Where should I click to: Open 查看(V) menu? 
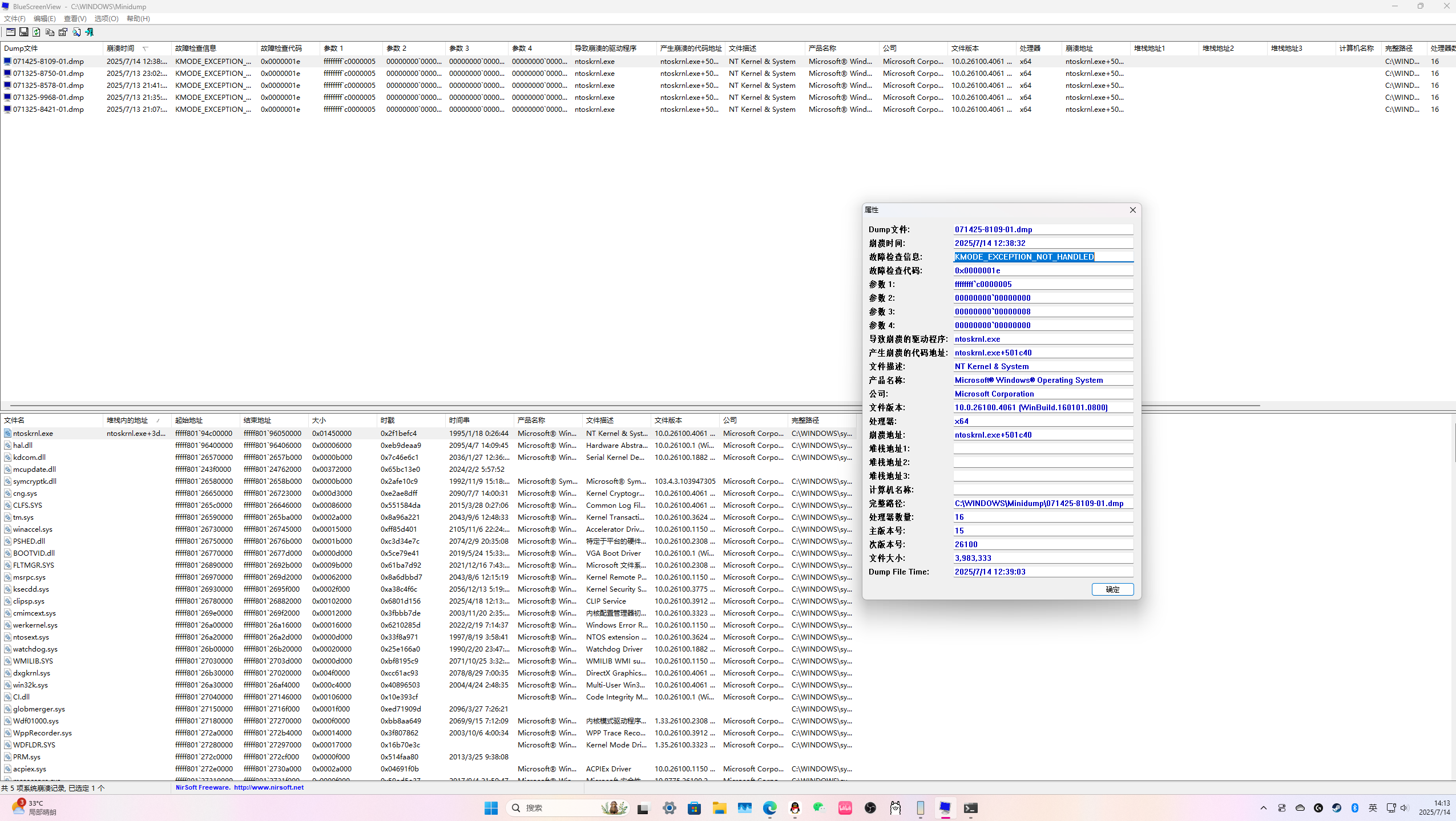[x=75, y=19]
